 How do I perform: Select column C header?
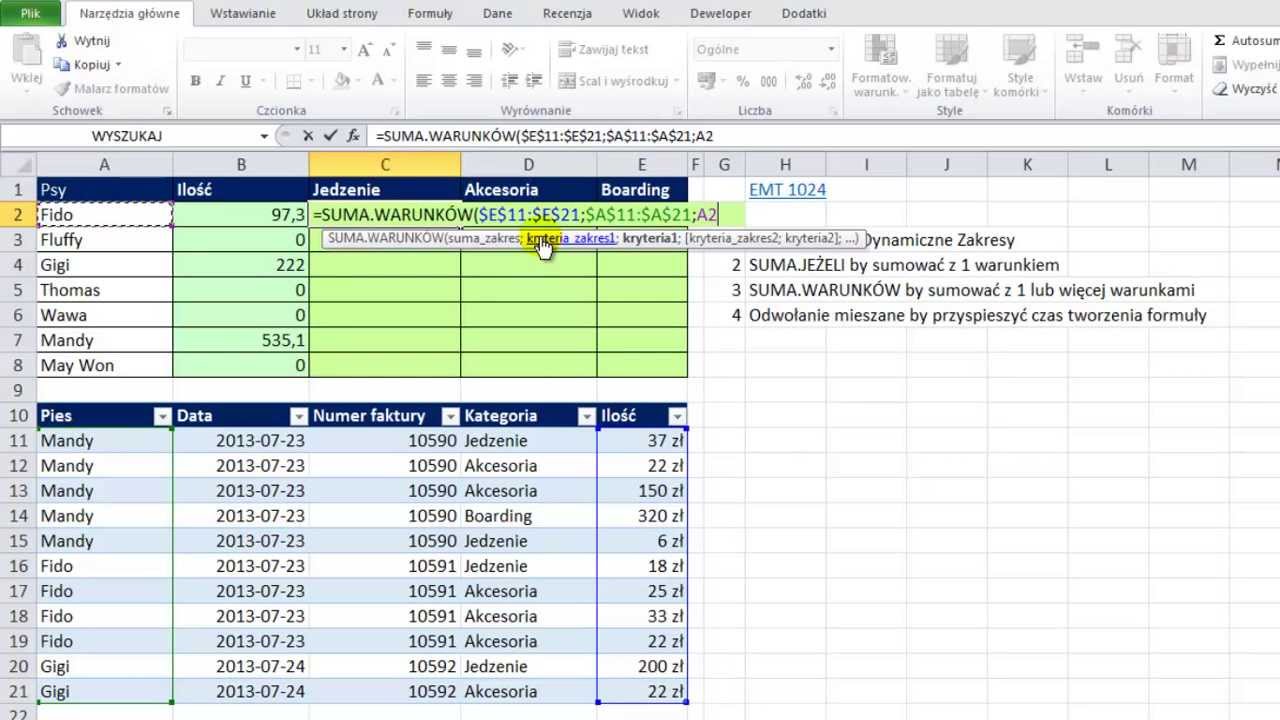click(385, 165)
